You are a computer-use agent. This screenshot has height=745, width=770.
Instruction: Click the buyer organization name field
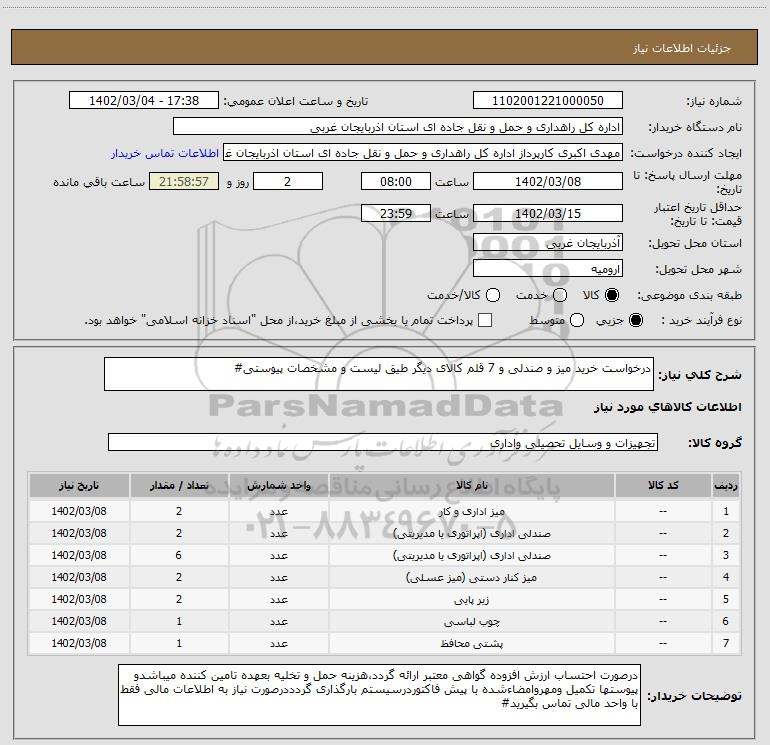(398, 127)
